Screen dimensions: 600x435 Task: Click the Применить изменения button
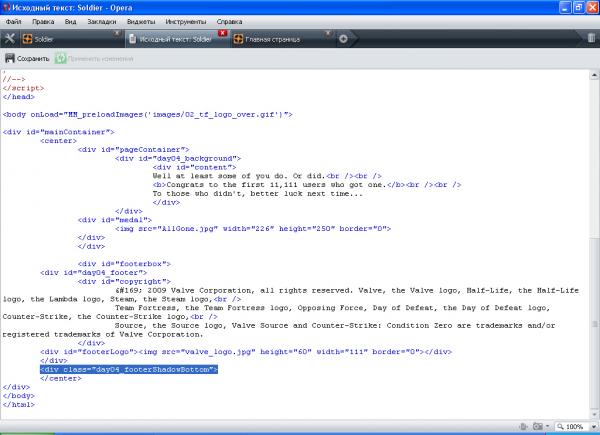[95, 59]
